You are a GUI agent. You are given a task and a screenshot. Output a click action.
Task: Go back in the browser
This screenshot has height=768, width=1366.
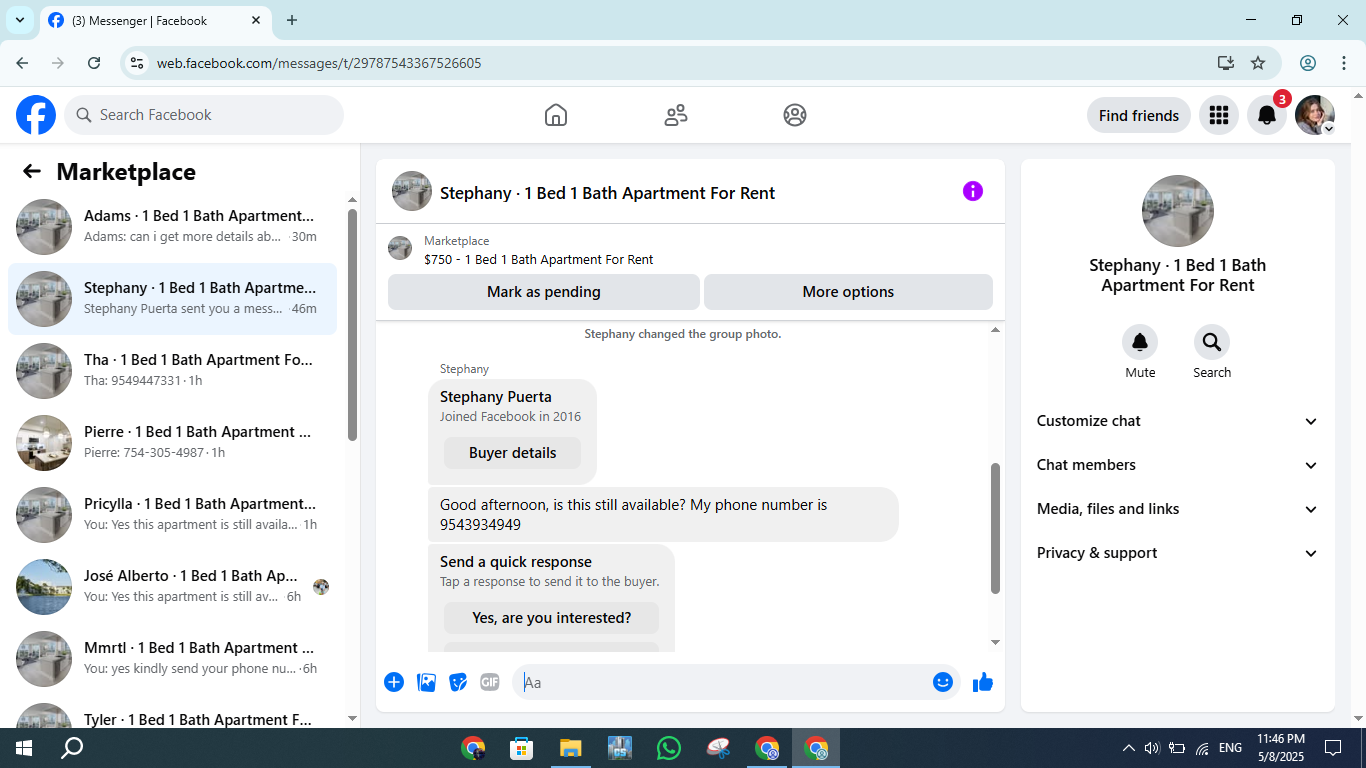pyautogui.click(x=22, y=63)
